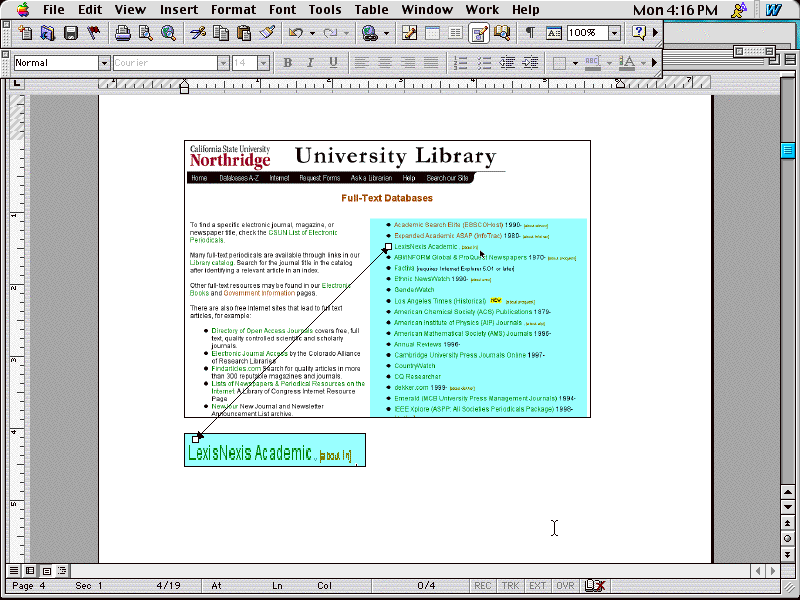Open the Courier font dropdown
Viewport: 800px width, 600px height.
click(x=223, y=63)
